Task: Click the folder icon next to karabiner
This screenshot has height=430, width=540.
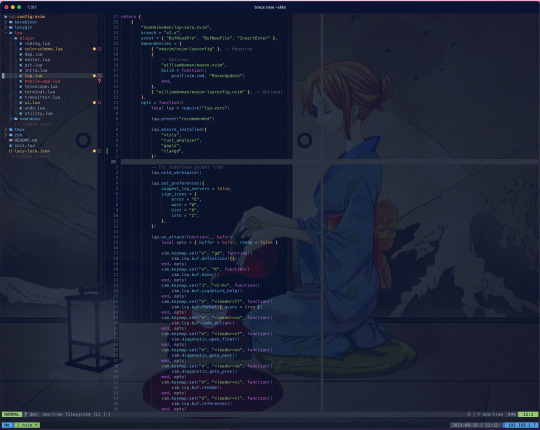Action: (11, 22)
